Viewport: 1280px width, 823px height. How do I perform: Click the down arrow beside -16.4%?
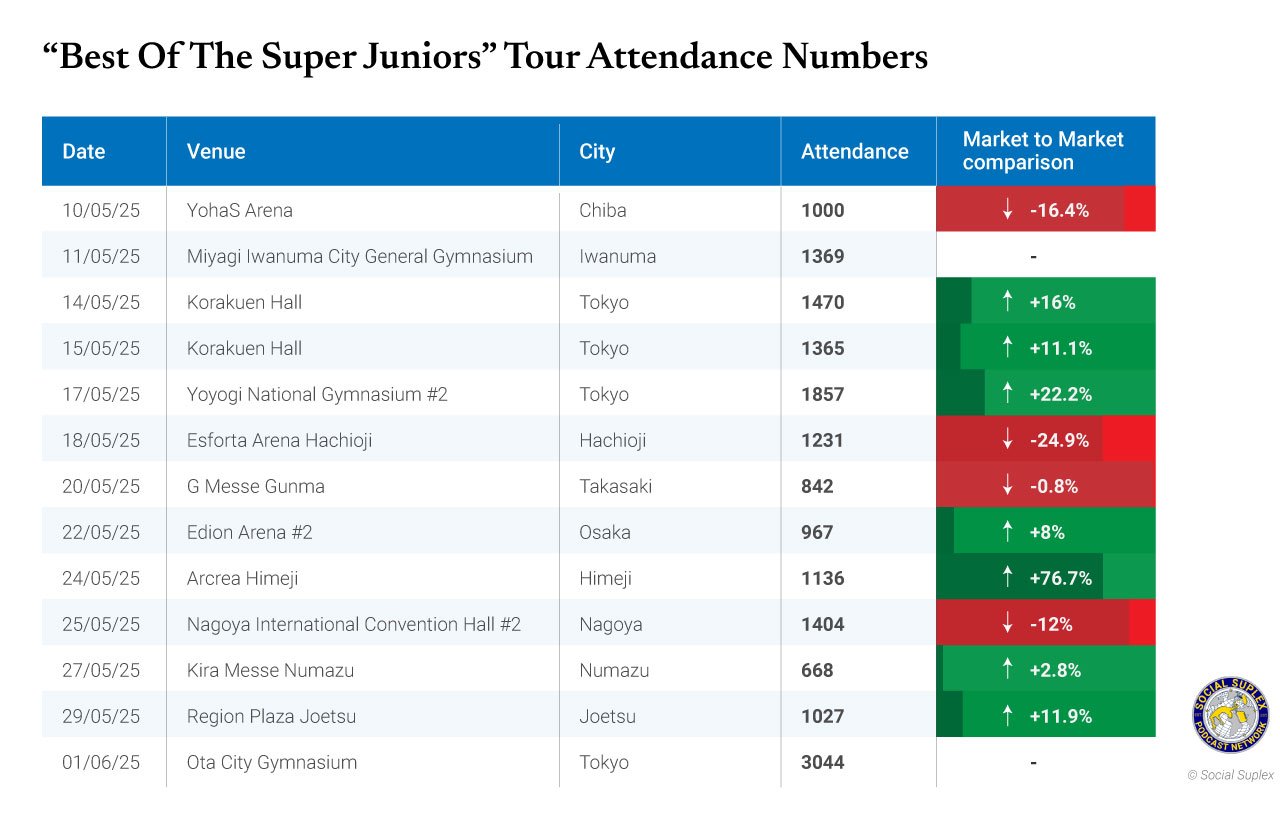(x=1008, y=210)
